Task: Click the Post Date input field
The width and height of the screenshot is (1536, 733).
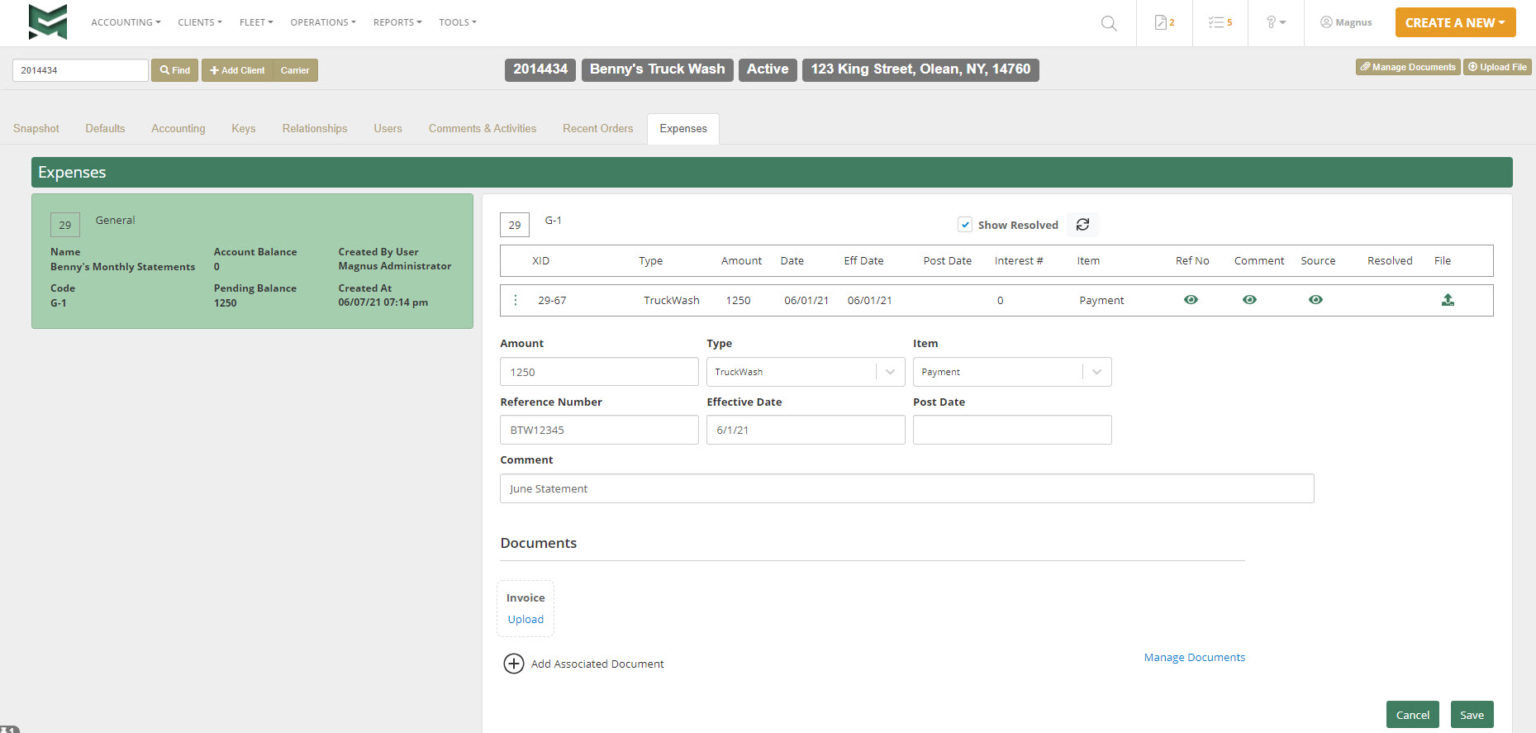Action: 1012,429
